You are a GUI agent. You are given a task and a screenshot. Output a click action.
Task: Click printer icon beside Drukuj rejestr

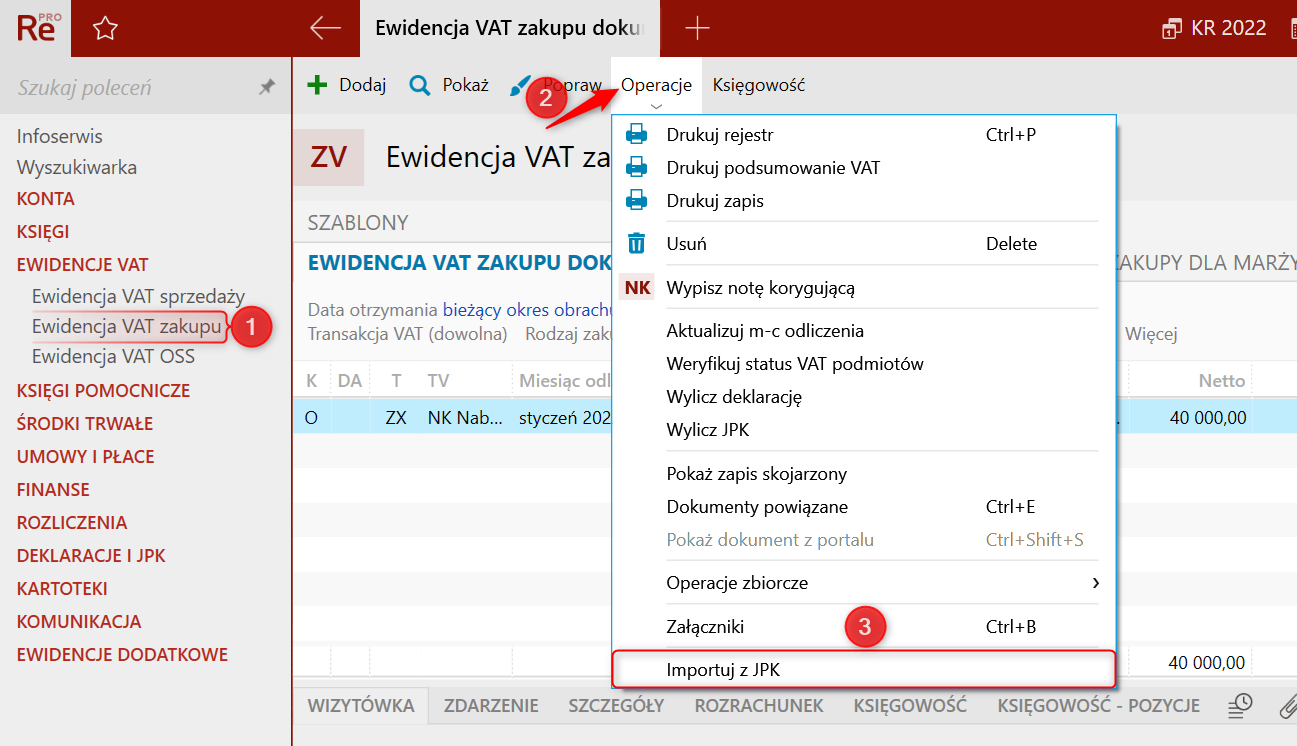(x=636, y=134)
